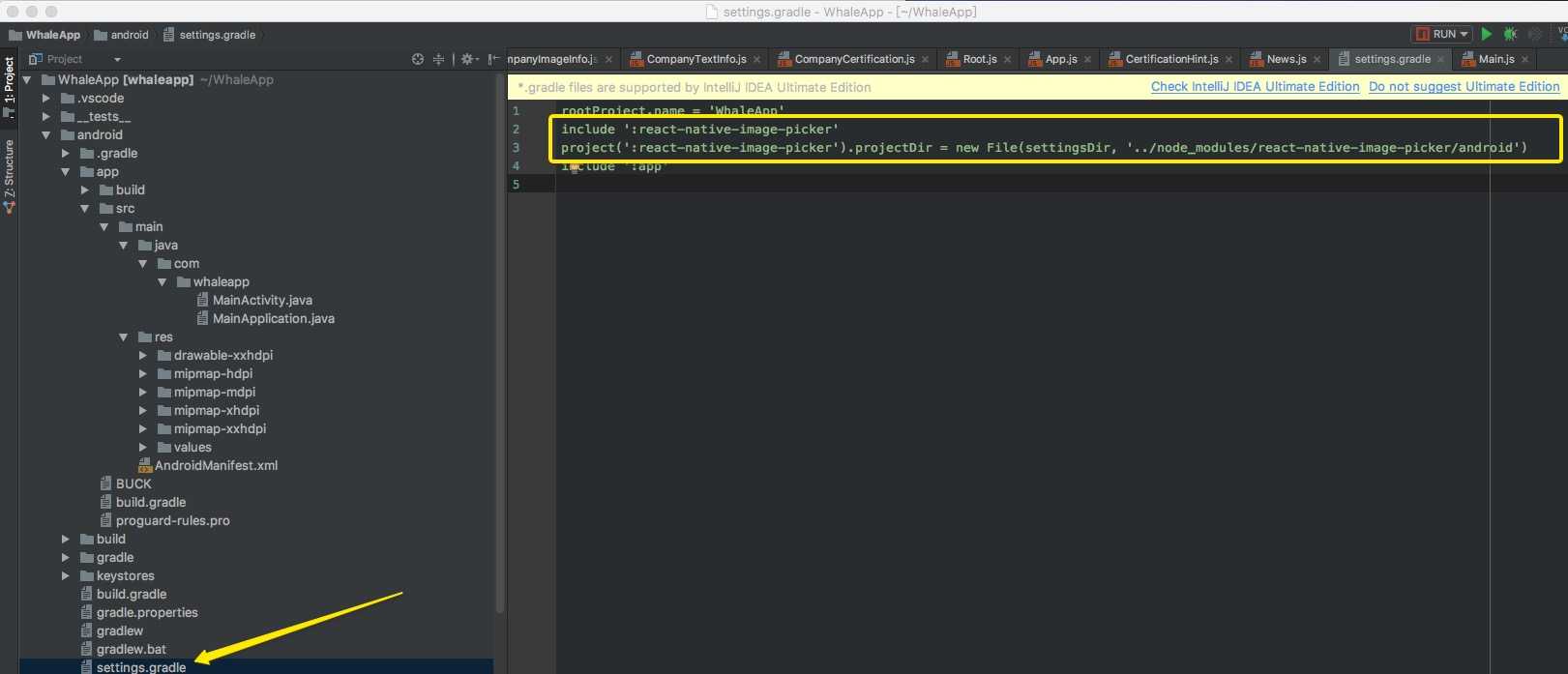Open the Project panel gear settings
The height and width of the screenshot is (674, 1568).
469,59
